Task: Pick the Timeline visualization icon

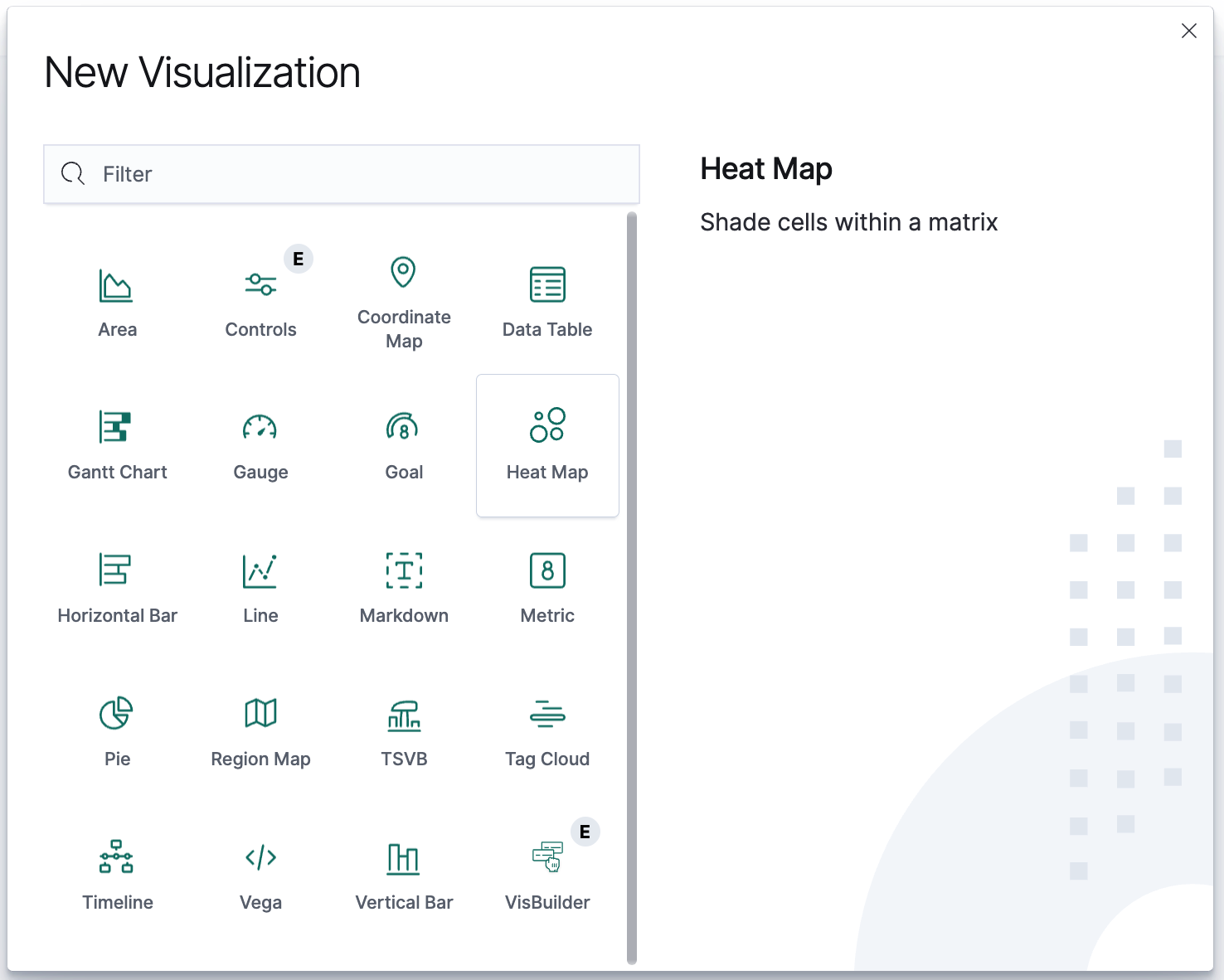Action: (116, 857)
